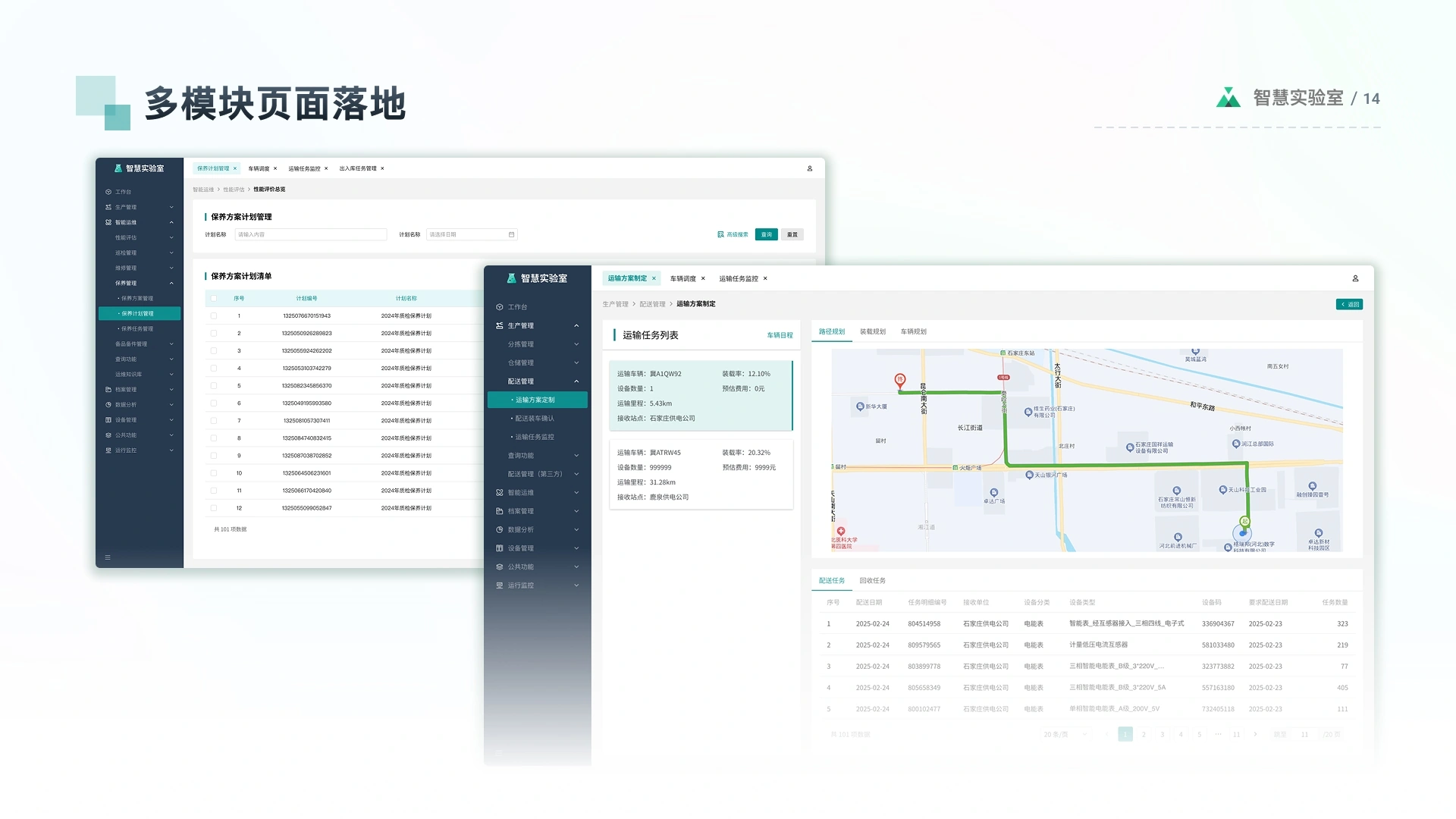Click 工作台 icon in front window sidebar
The height and width of the screenshot is (819, 1456).
[500, 307]
